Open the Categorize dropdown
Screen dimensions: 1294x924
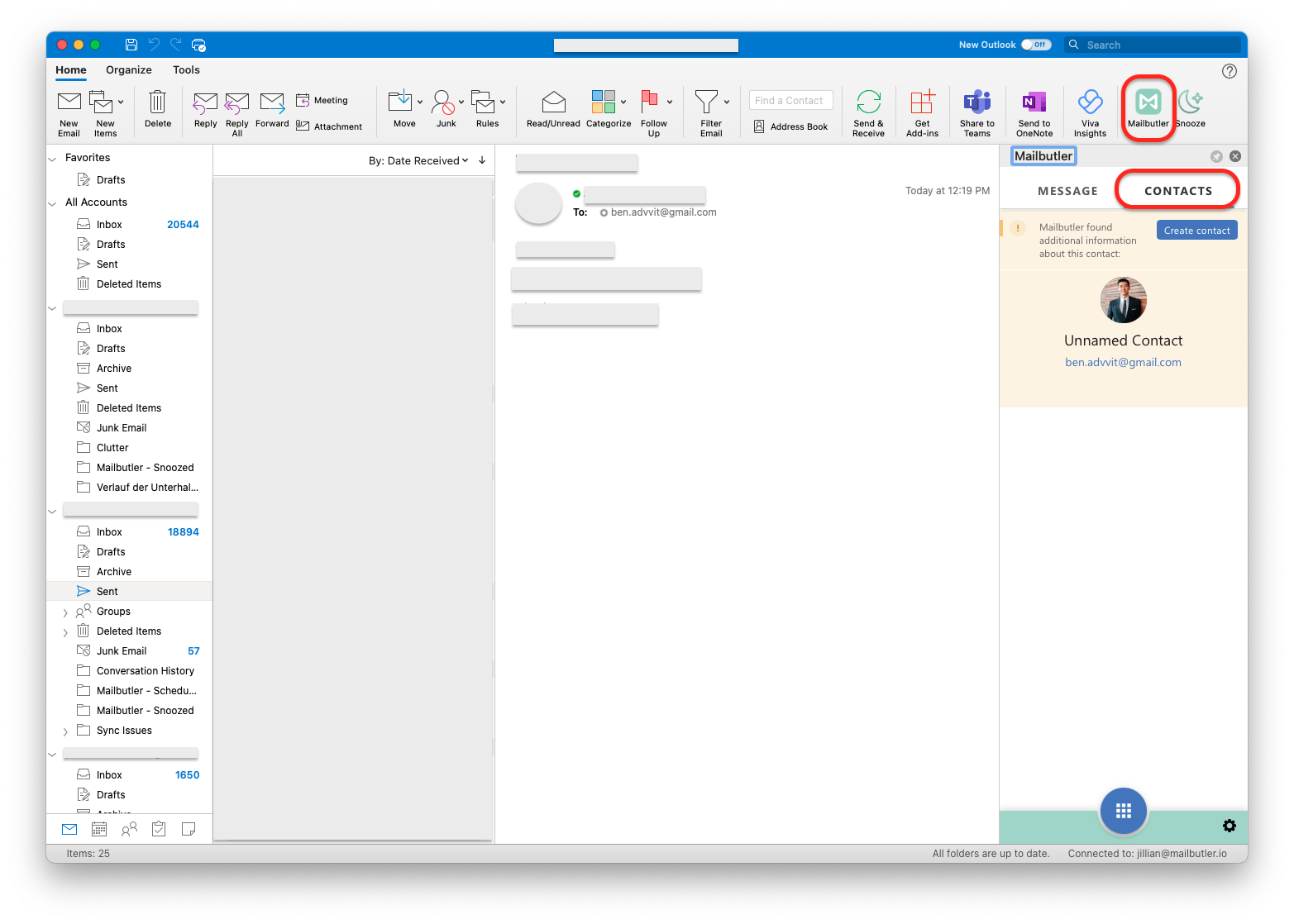coord(623,102)
